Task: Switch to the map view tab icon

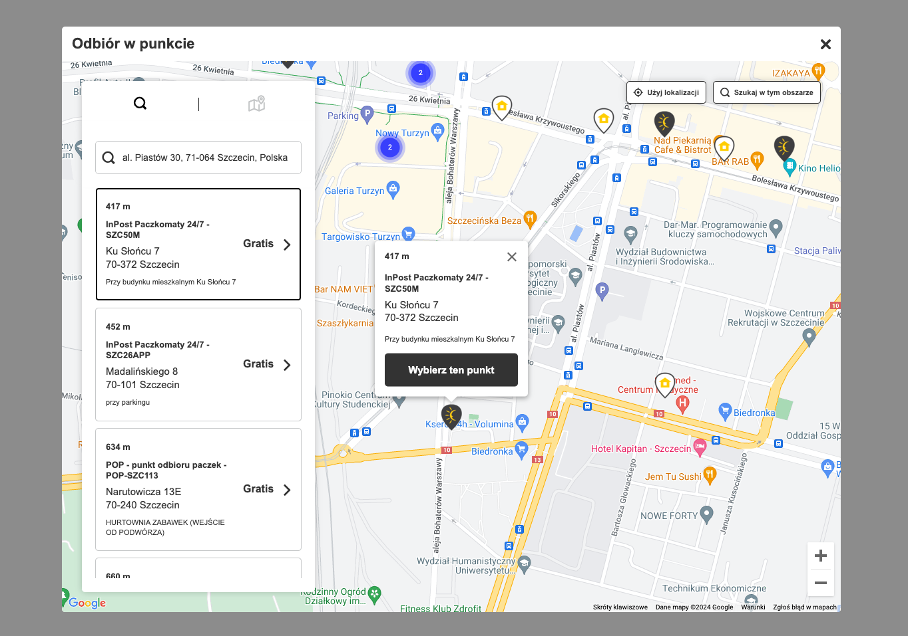Action: [257, 104]
